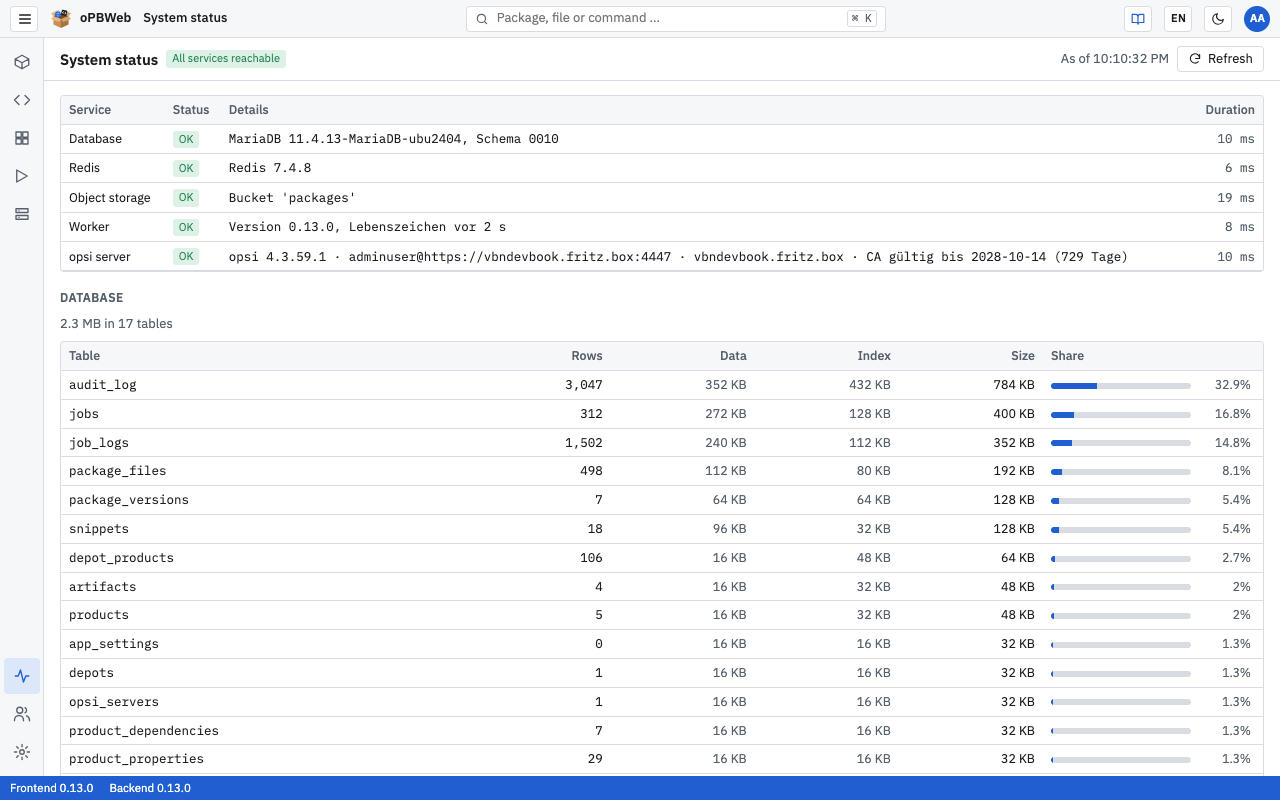Select the snippets table name

99,529
